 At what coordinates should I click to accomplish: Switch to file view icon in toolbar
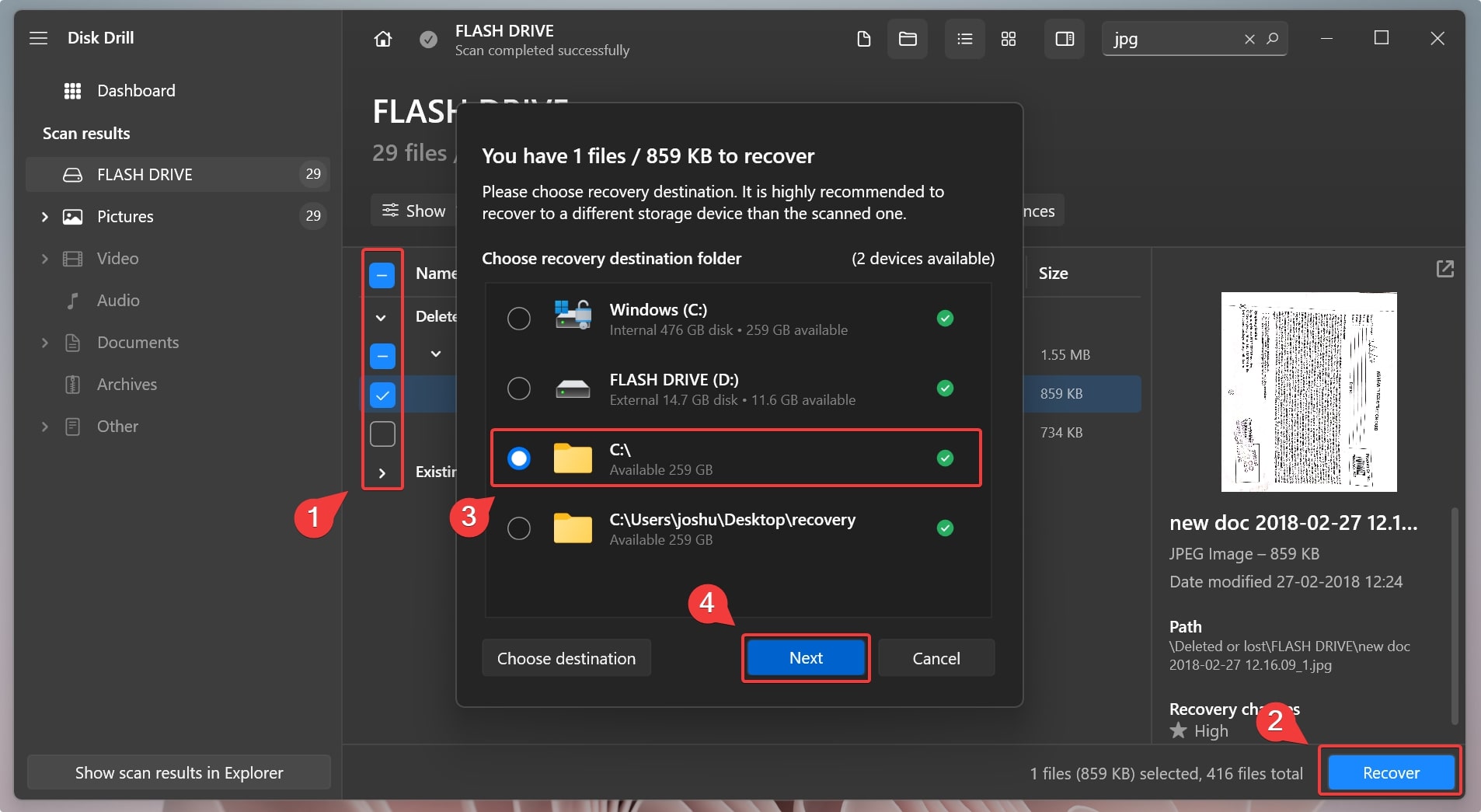pos(863,39)
